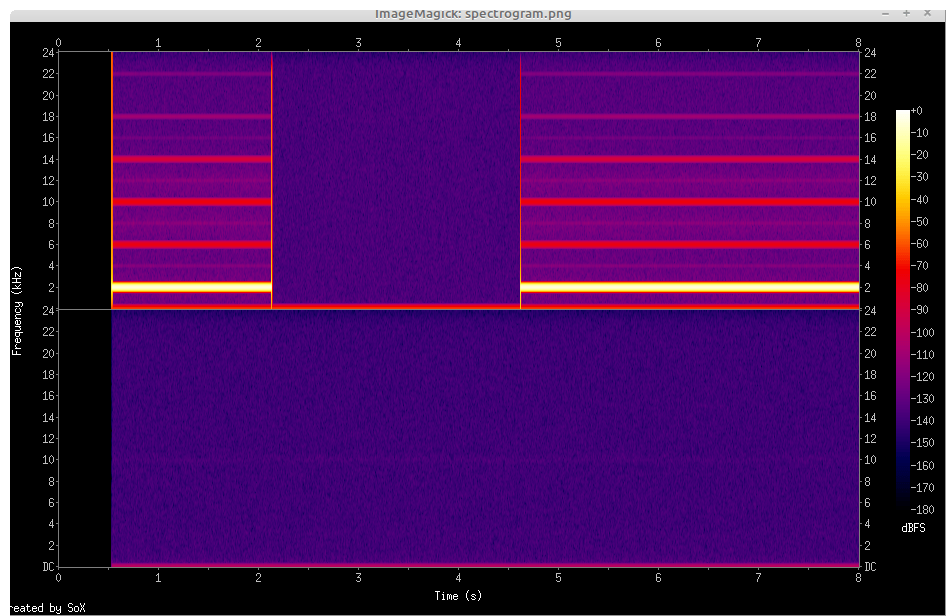Click the -60 value on the dBFS scale
Viewport: 946px width, 616px height.
coord(920,244)
